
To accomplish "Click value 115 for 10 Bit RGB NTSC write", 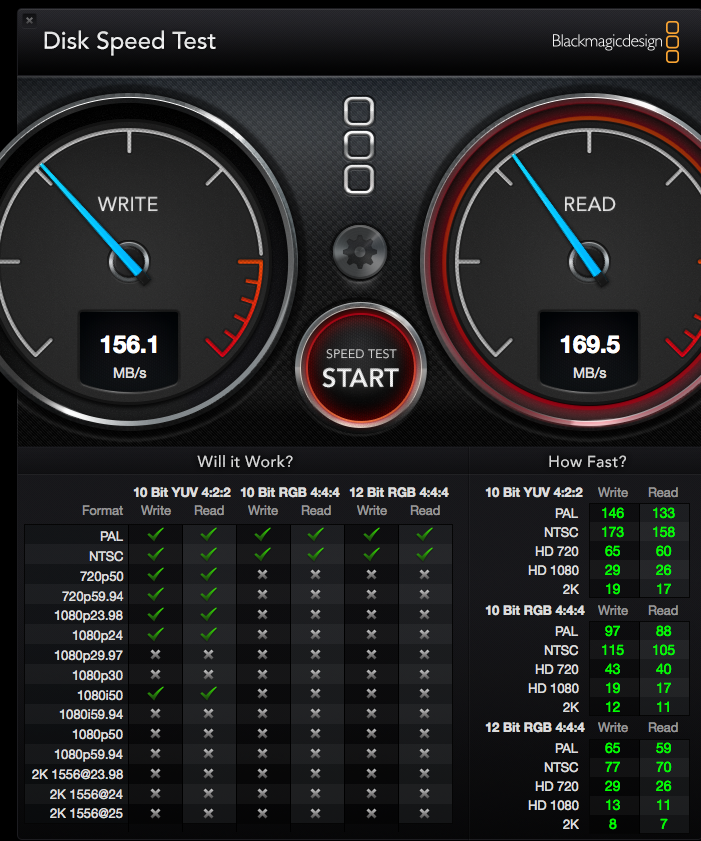I will [613, 650].
